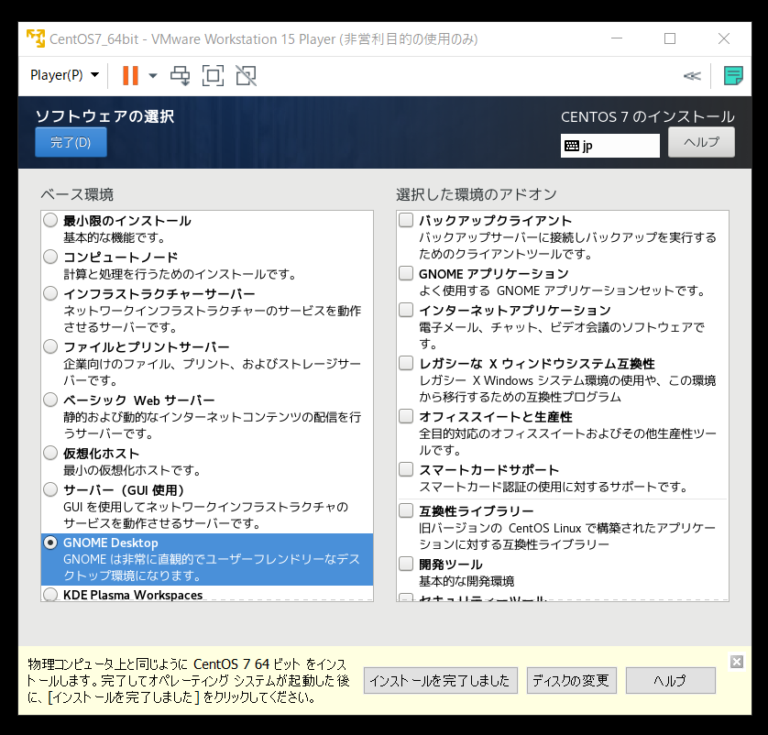The image size is (768, 735).
Task: Check the スマートカードサポート checkbox
Action: tap(406, 470)
